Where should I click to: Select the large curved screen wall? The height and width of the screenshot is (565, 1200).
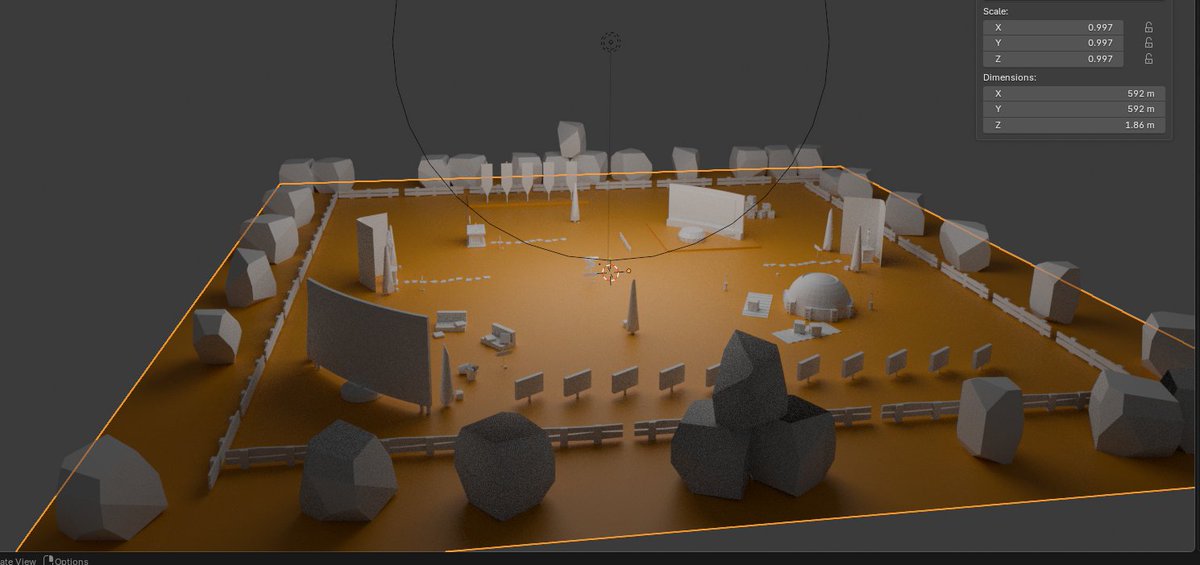click(x=368, y=342)
